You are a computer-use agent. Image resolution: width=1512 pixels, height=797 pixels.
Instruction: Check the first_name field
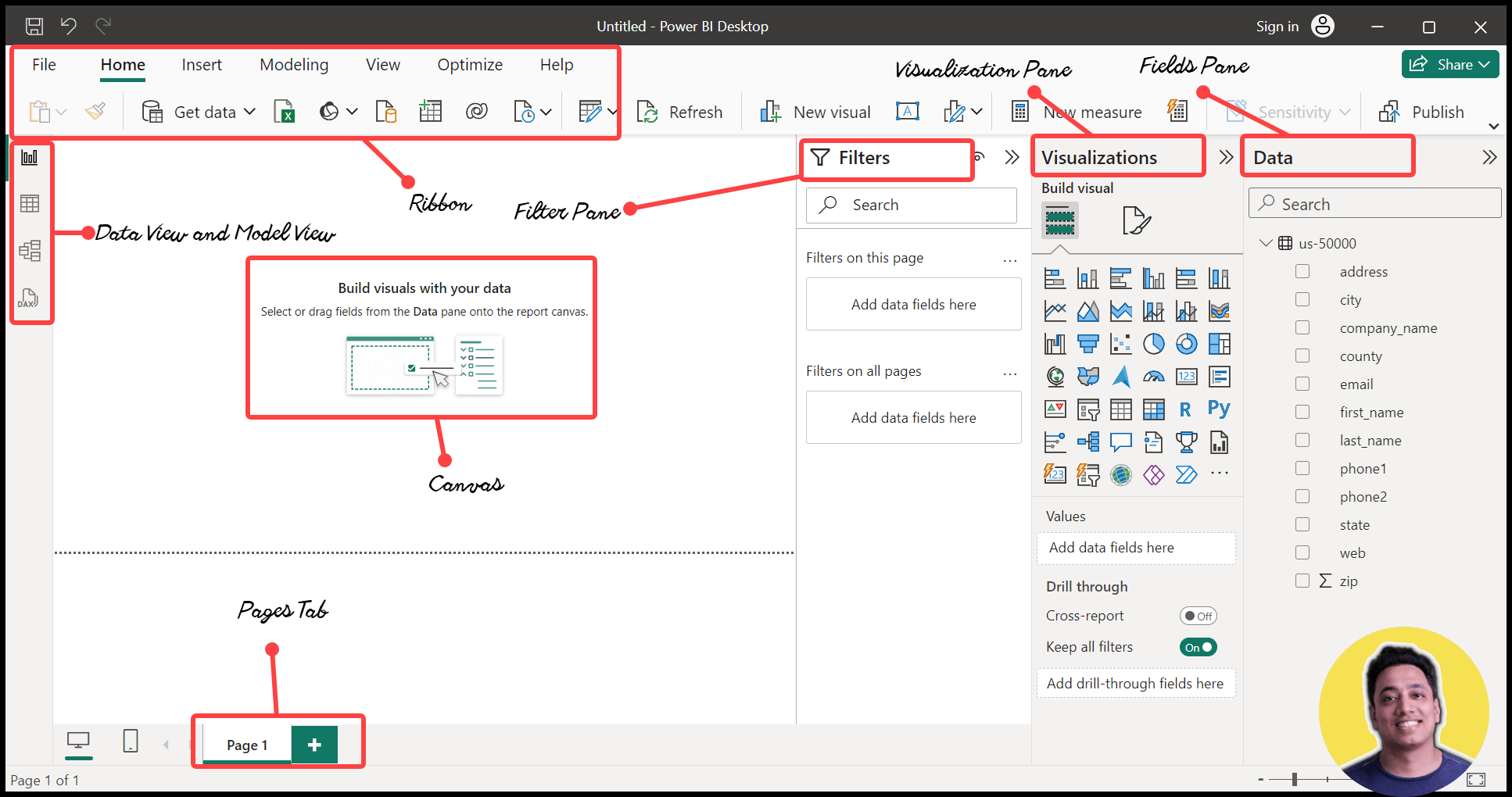pos(1302,412)
